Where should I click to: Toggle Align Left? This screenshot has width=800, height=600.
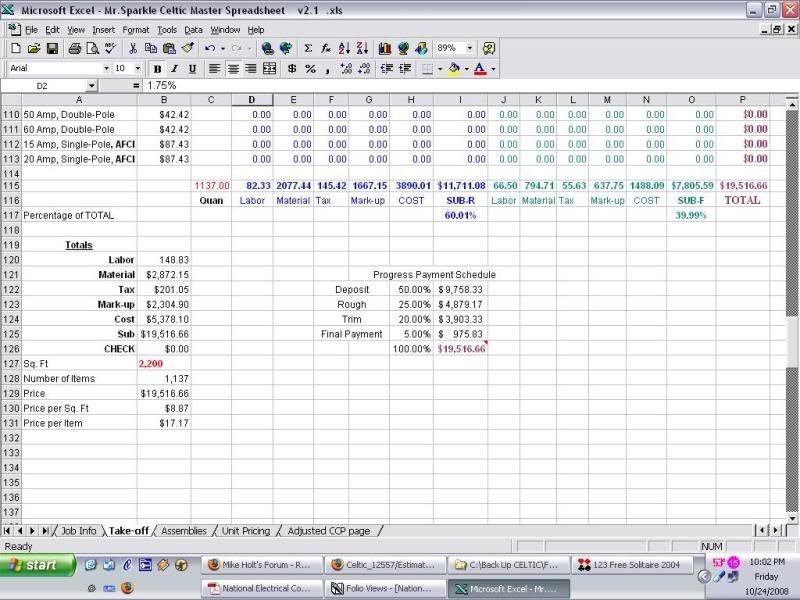point(214,68)
